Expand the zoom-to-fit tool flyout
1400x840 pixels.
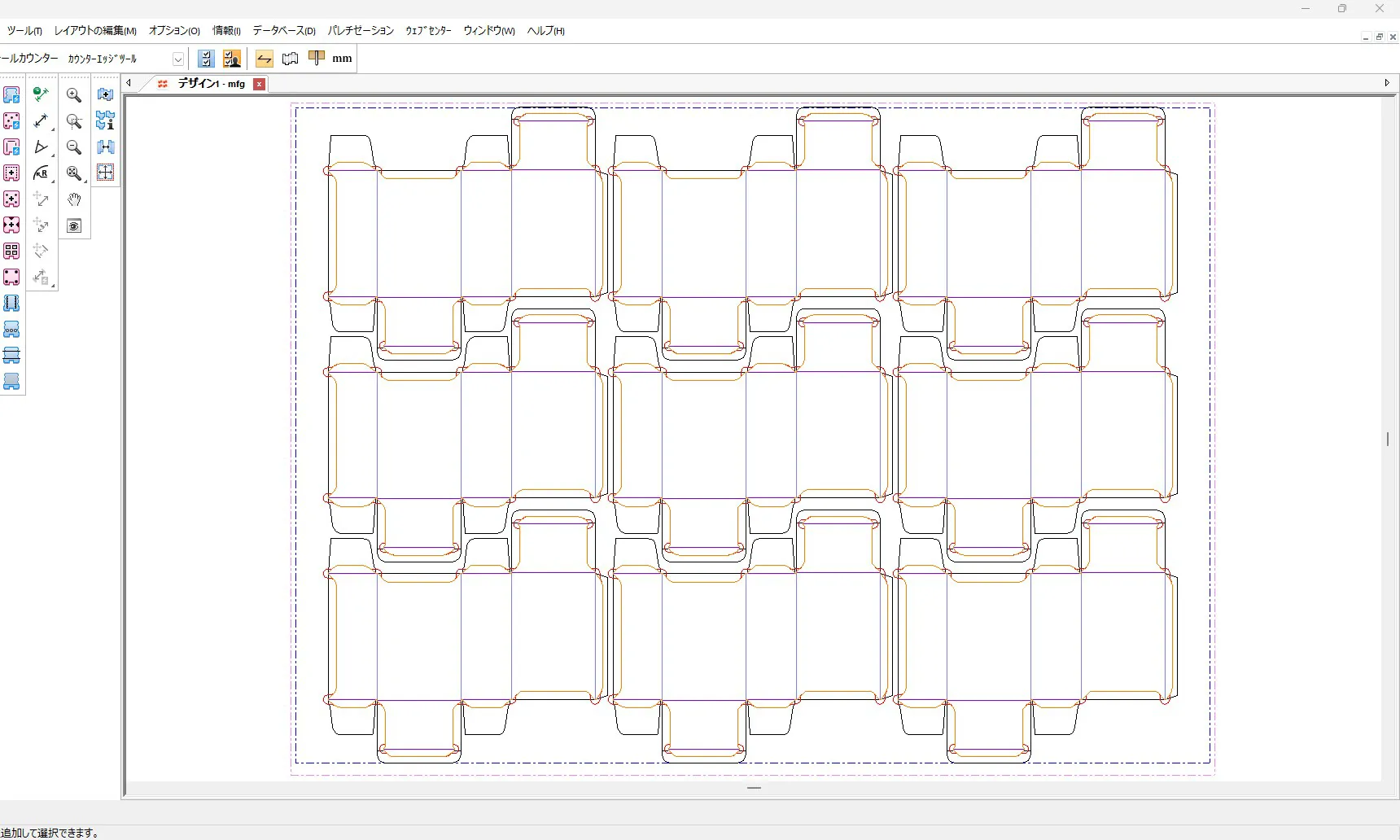[x=75, y=174]
